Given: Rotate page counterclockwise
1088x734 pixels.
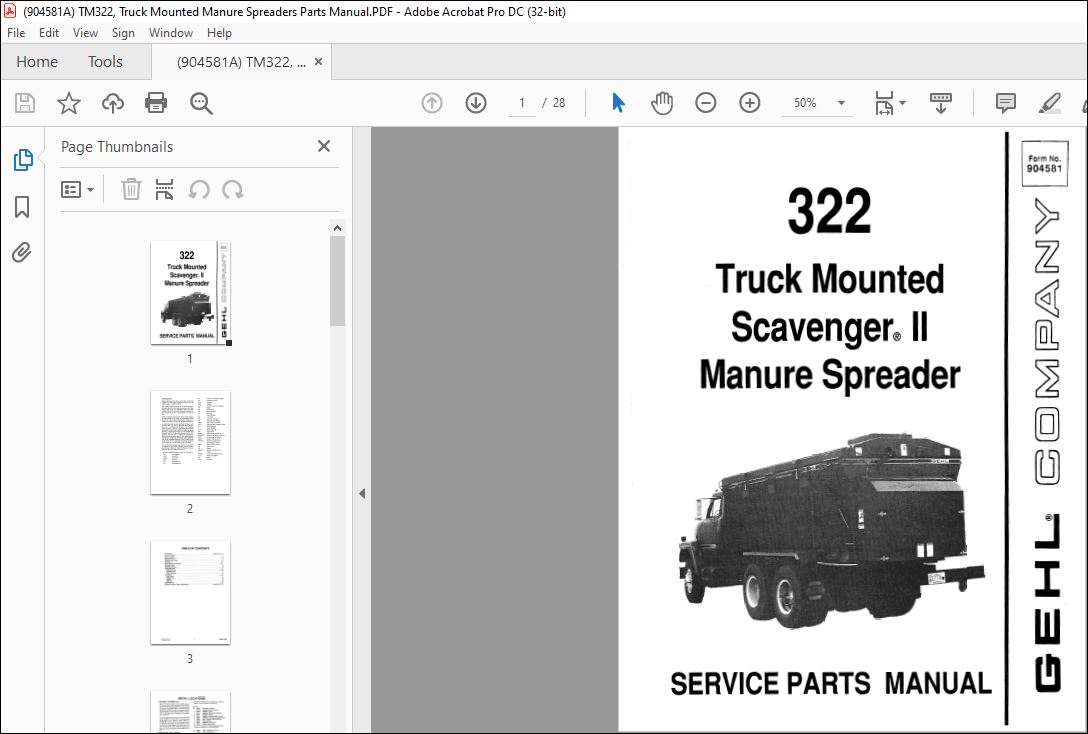Looking at the screenshot, I should click(x=199, y=189).
